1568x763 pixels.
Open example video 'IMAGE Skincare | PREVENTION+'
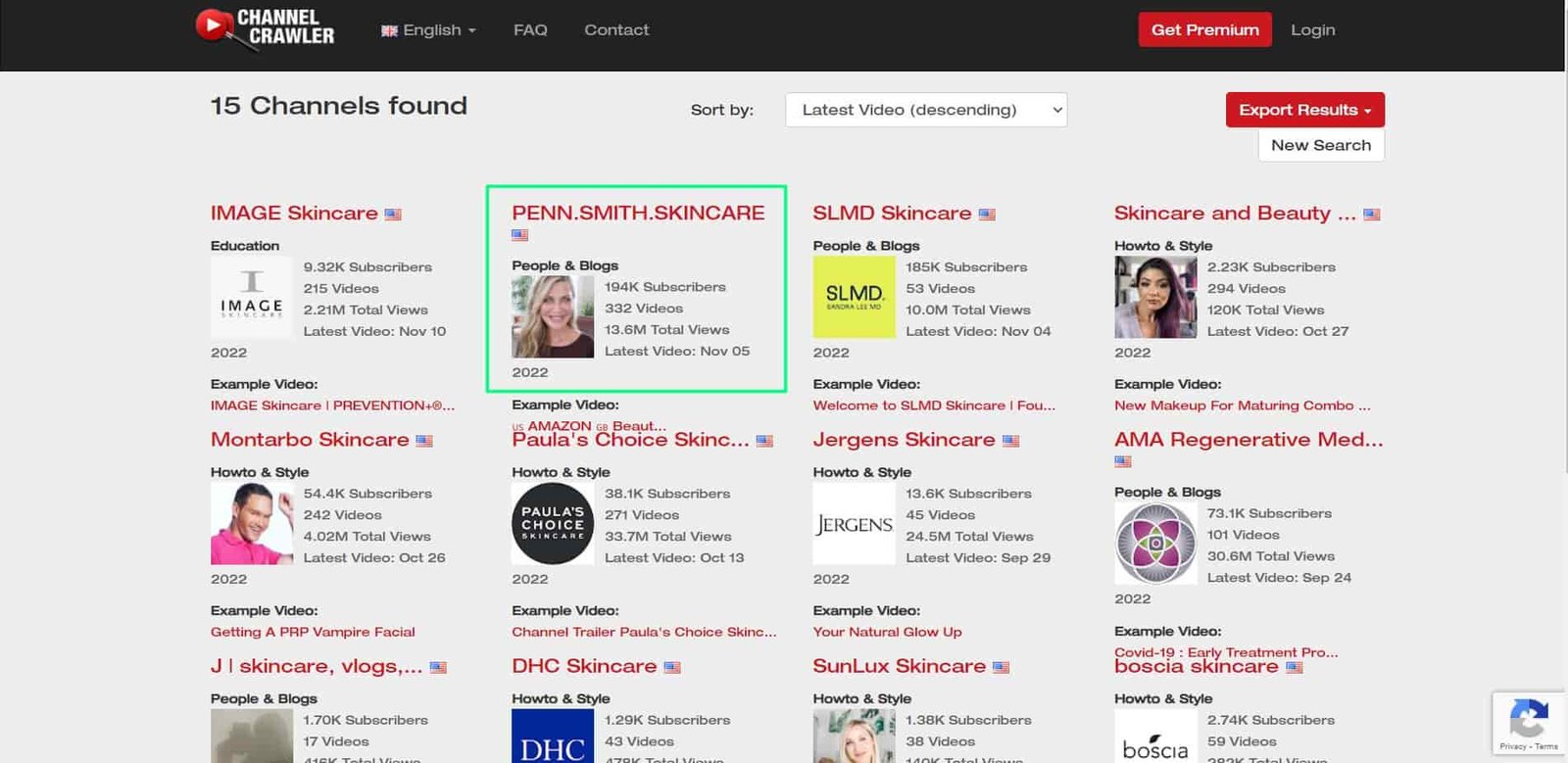(x=332, y=405)
